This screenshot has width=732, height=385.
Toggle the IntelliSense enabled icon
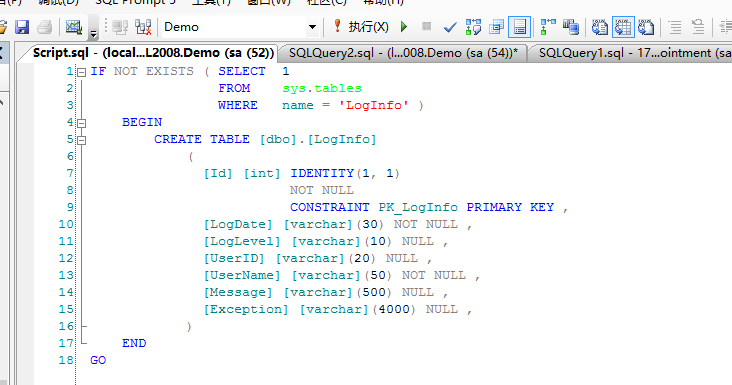[520, 27]
